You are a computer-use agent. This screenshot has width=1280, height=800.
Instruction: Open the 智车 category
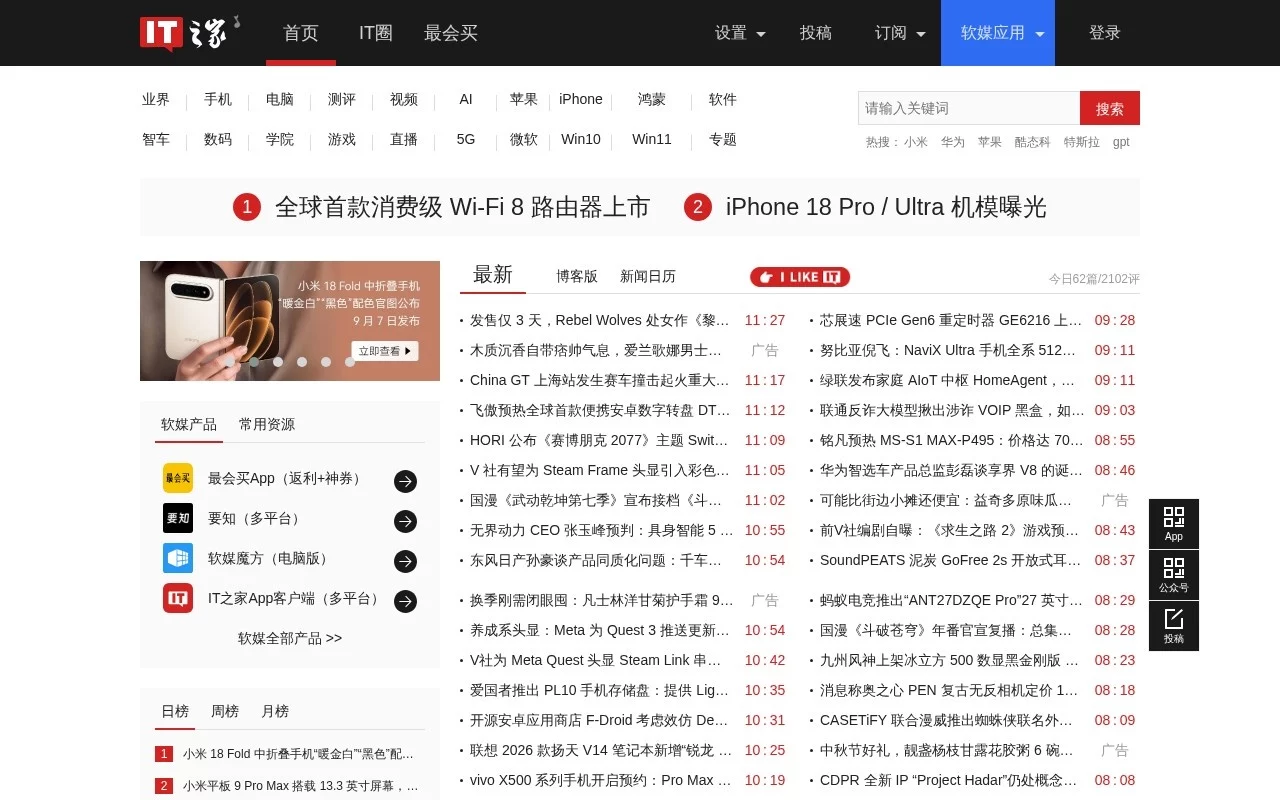[156, 139]
